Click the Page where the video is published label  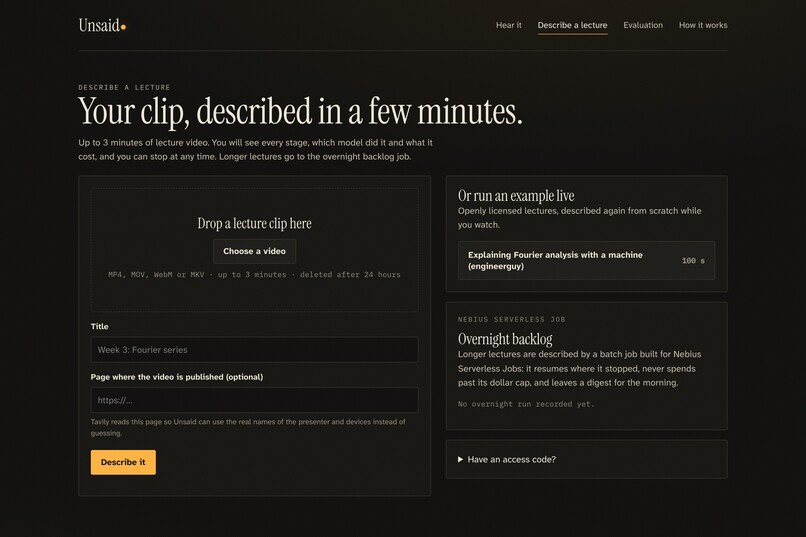(177, 377)
